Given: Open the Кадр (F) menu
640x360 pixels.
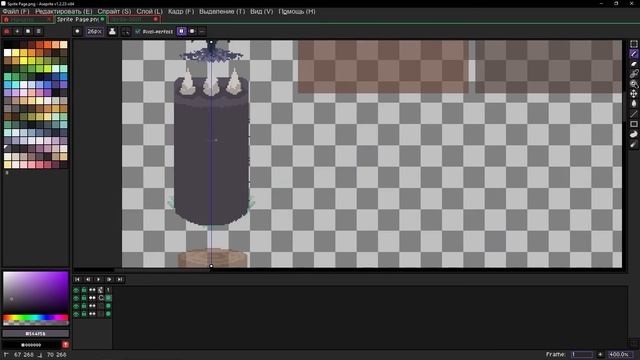Looking at the screenshot, I should click(x=181, y=11).
